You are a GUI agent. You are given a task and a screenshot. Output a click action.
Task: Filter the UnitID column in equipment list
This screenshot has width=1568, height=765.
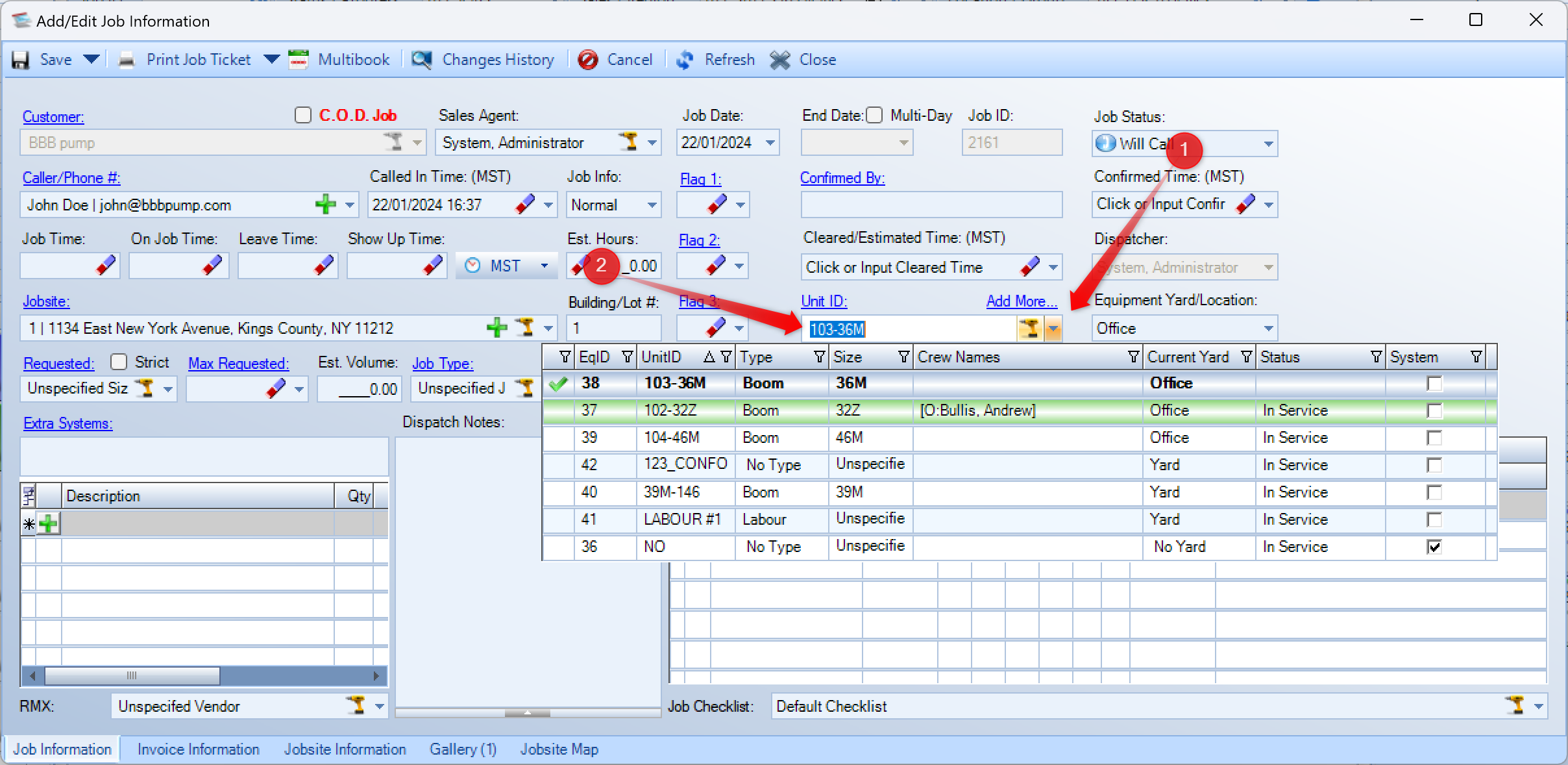726,357
